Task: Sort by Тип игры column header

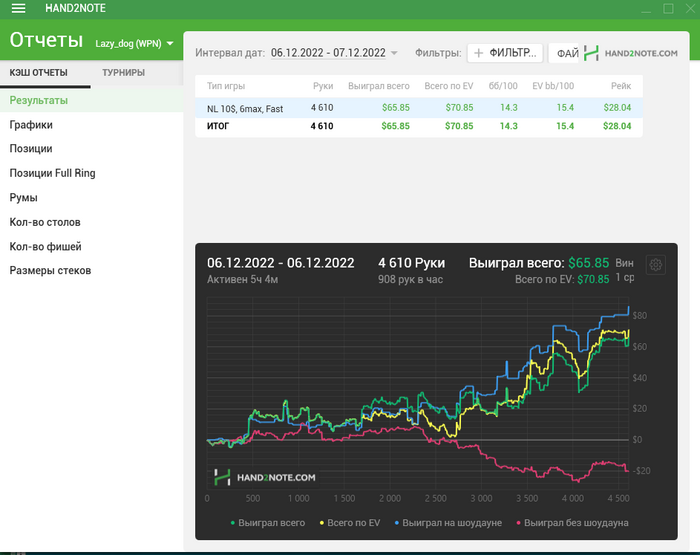Action: [x=226, y=86]
